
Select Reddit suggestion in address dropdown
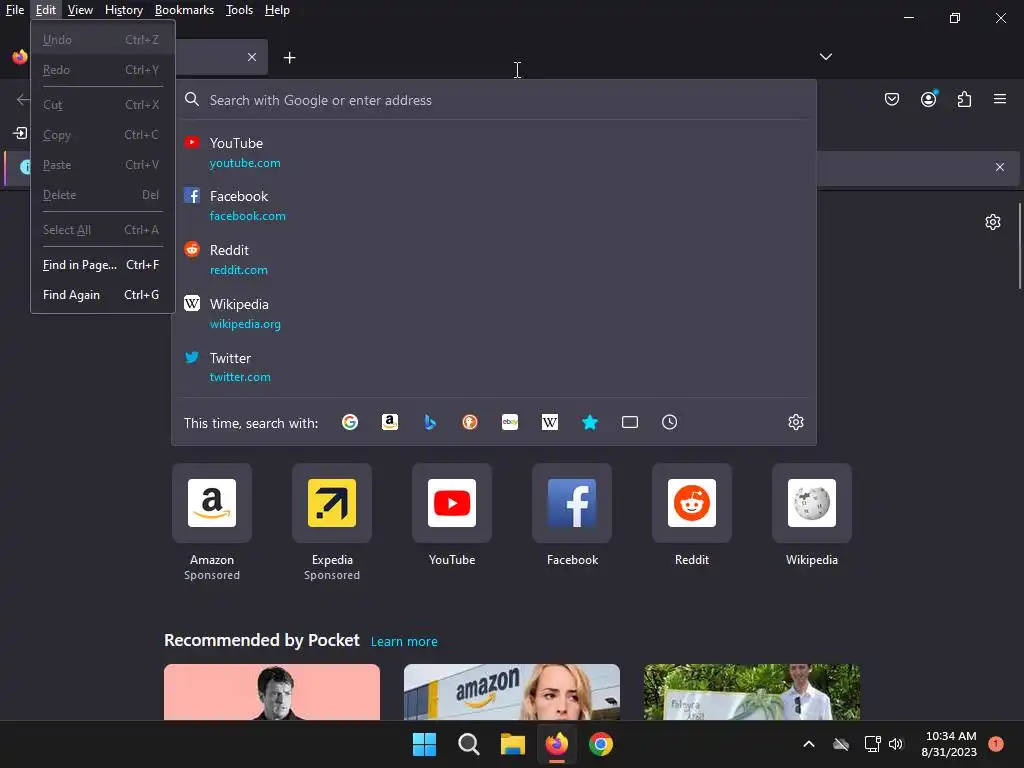click(494, 260)
